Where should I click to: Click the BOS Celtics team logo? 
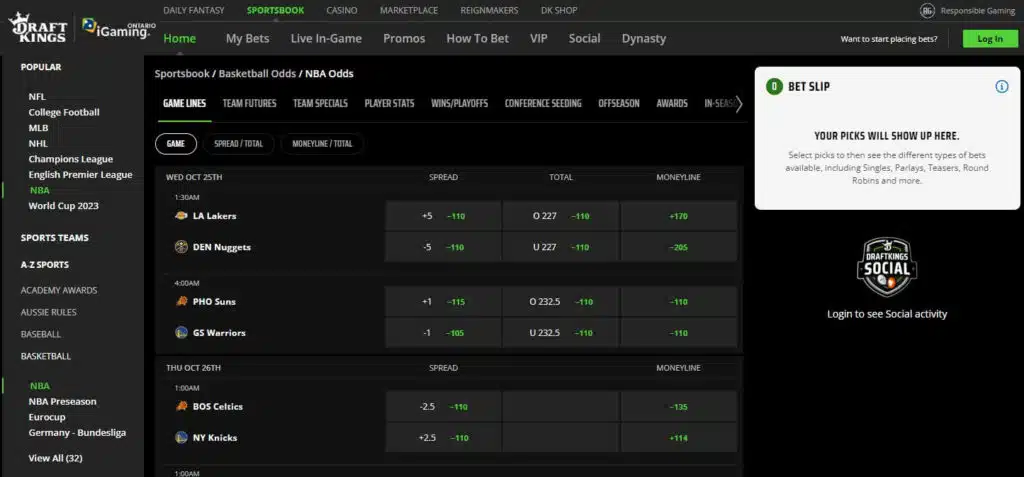click(182, 406)
